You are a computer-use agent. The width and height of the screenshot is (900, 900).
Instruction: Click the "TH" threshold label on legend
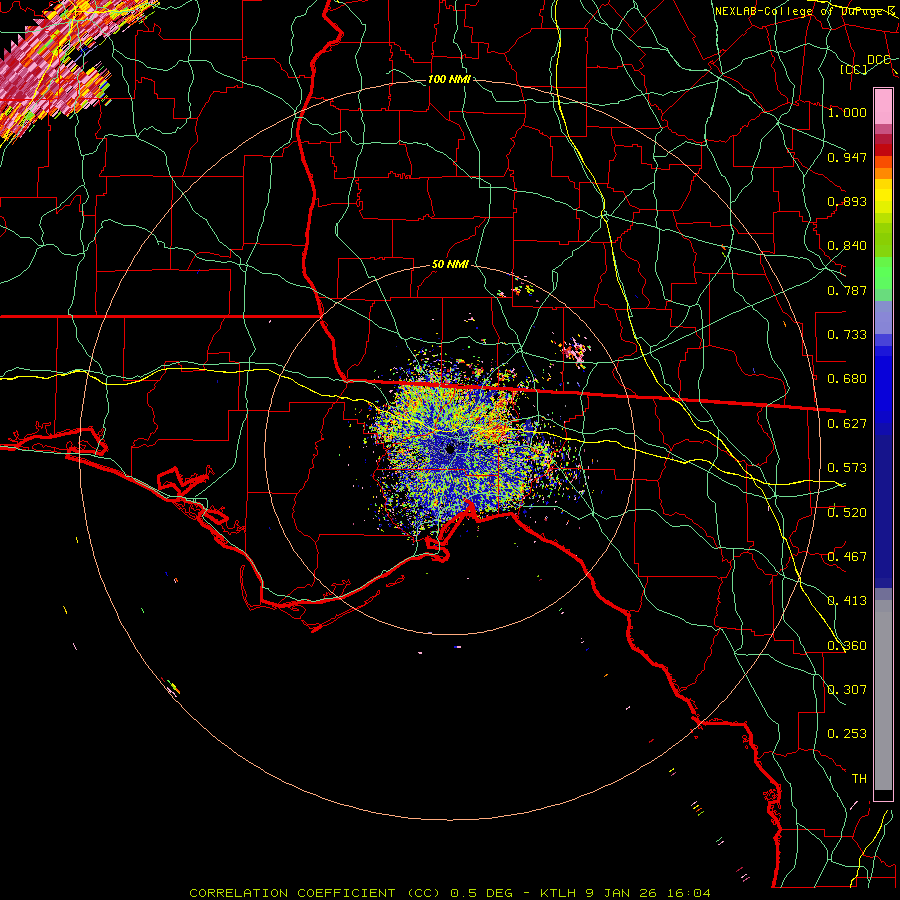[x=859, y=779]
